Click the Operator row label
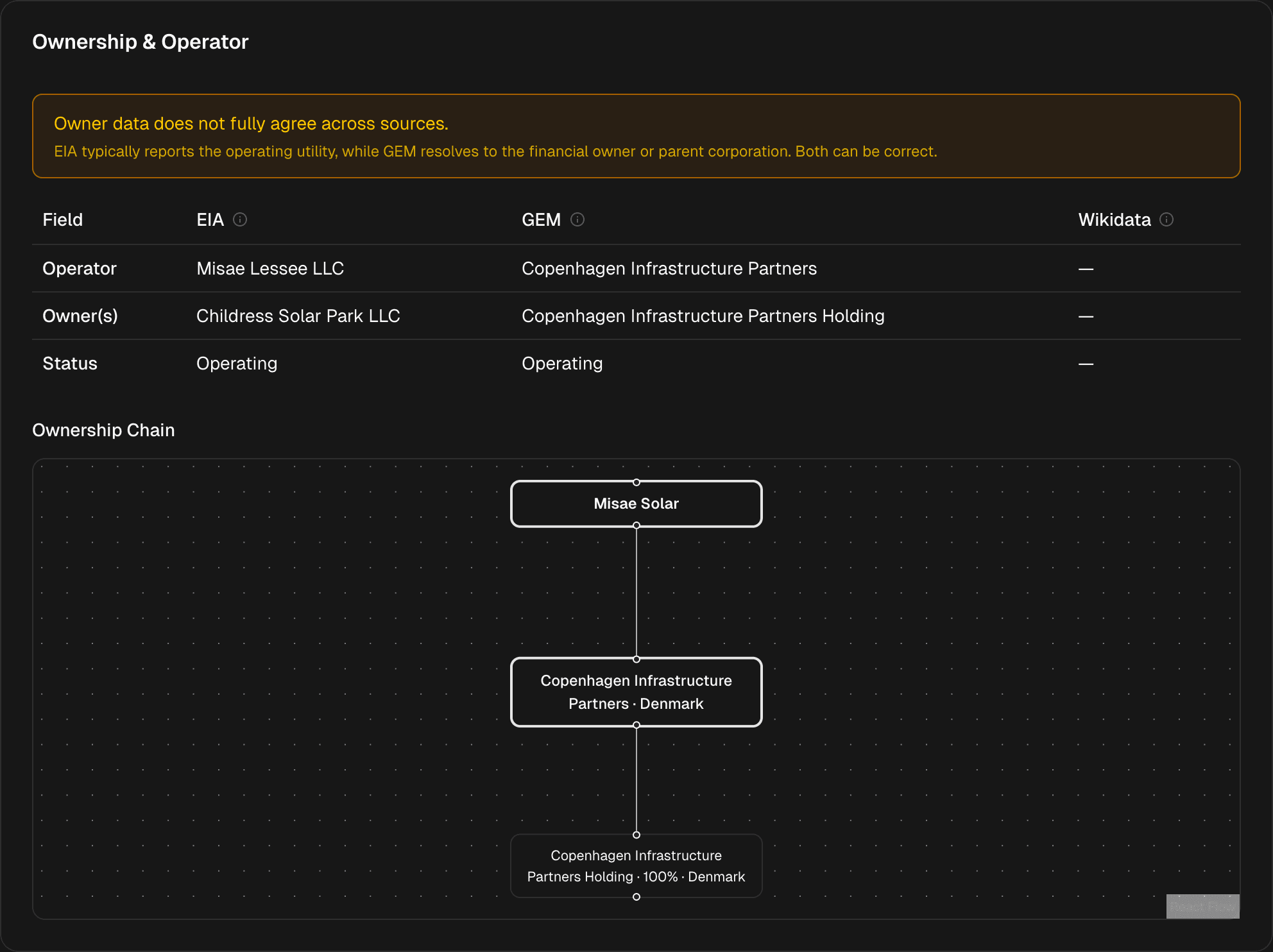1273x952 pixels. click(80, 268)
